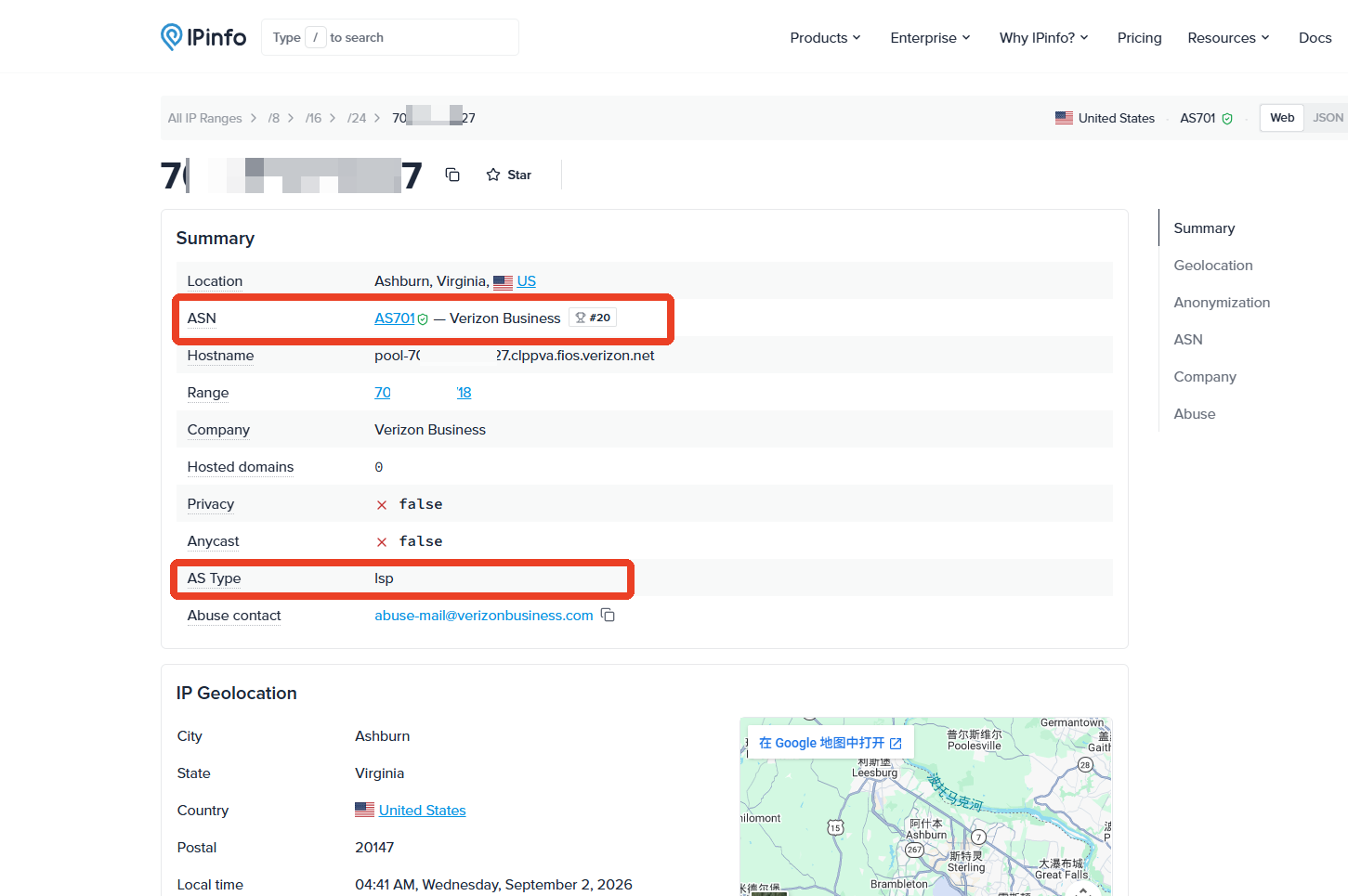Jump to Abuse section in sidebar
Viewport: 1348px width, 896px height.
point(1194,414)
